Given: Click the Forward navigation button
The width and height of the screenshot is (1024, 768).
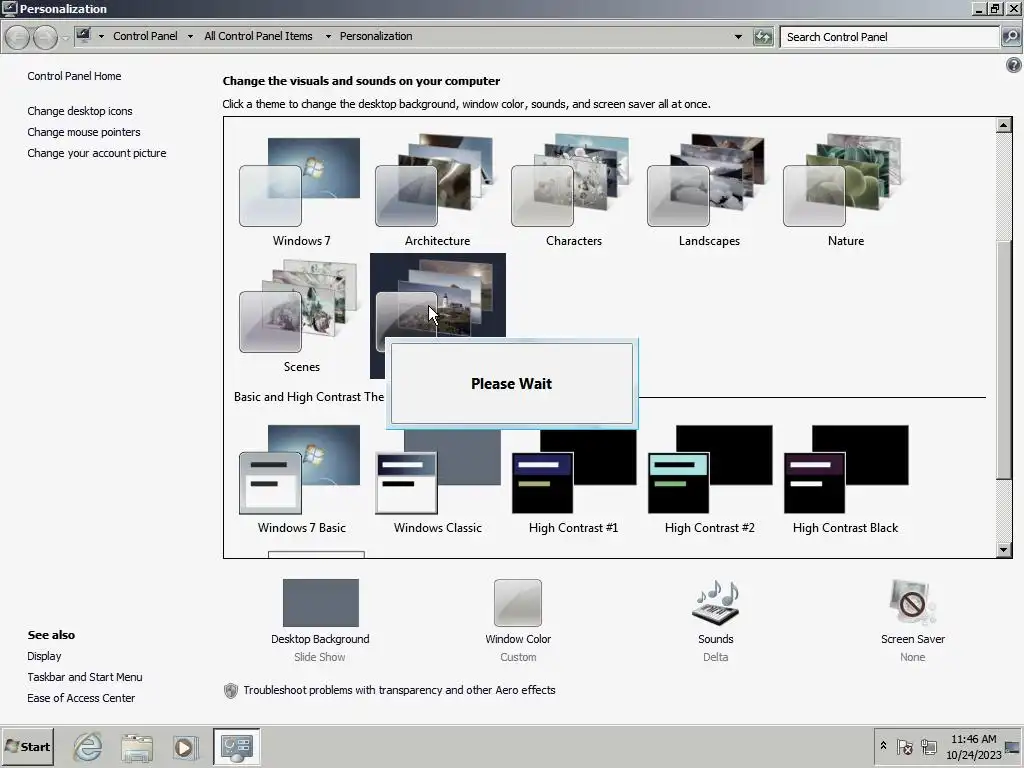Looking at the screenshot, I should (44, 37).
